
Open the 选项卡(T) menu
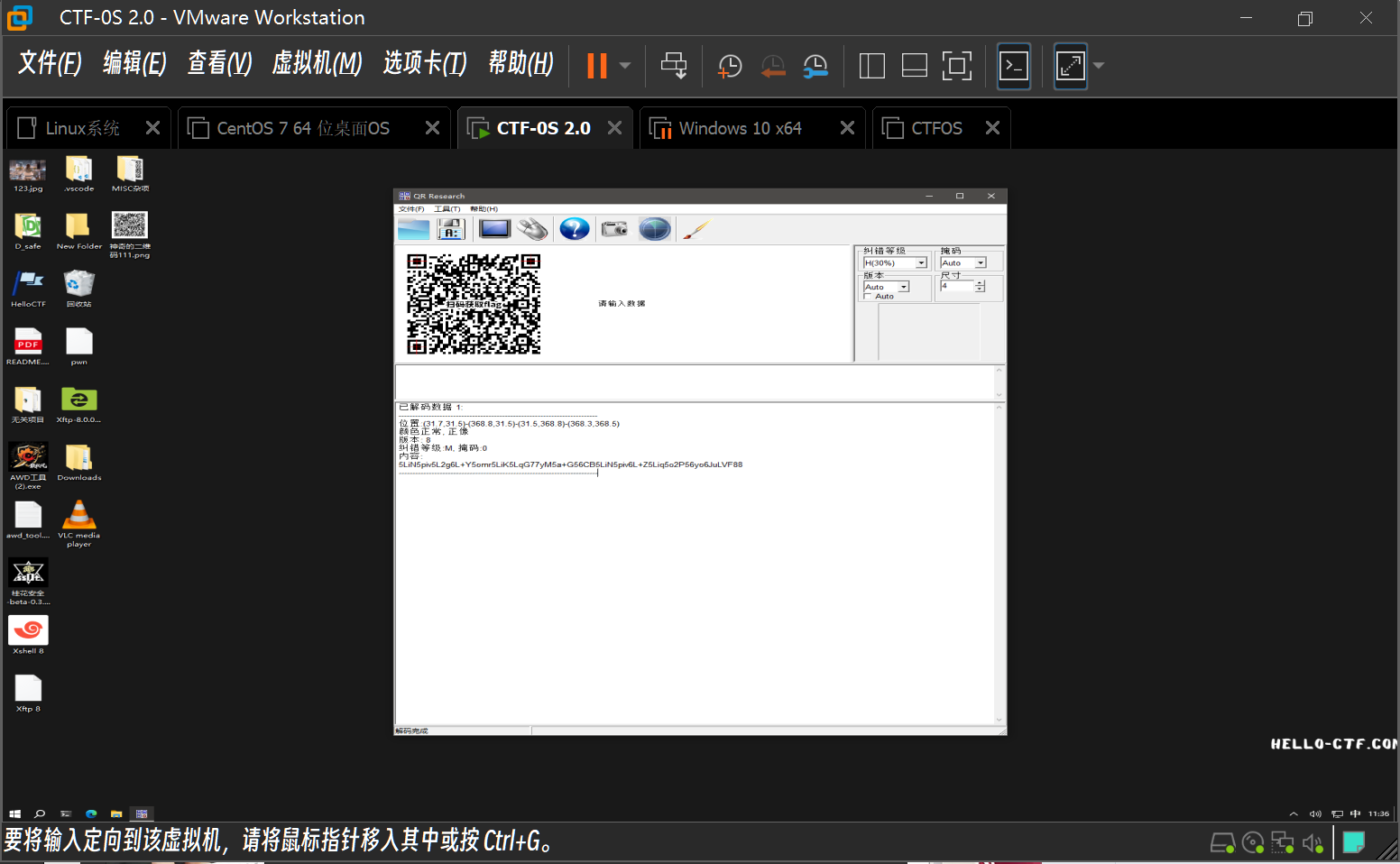click(425, 63)
